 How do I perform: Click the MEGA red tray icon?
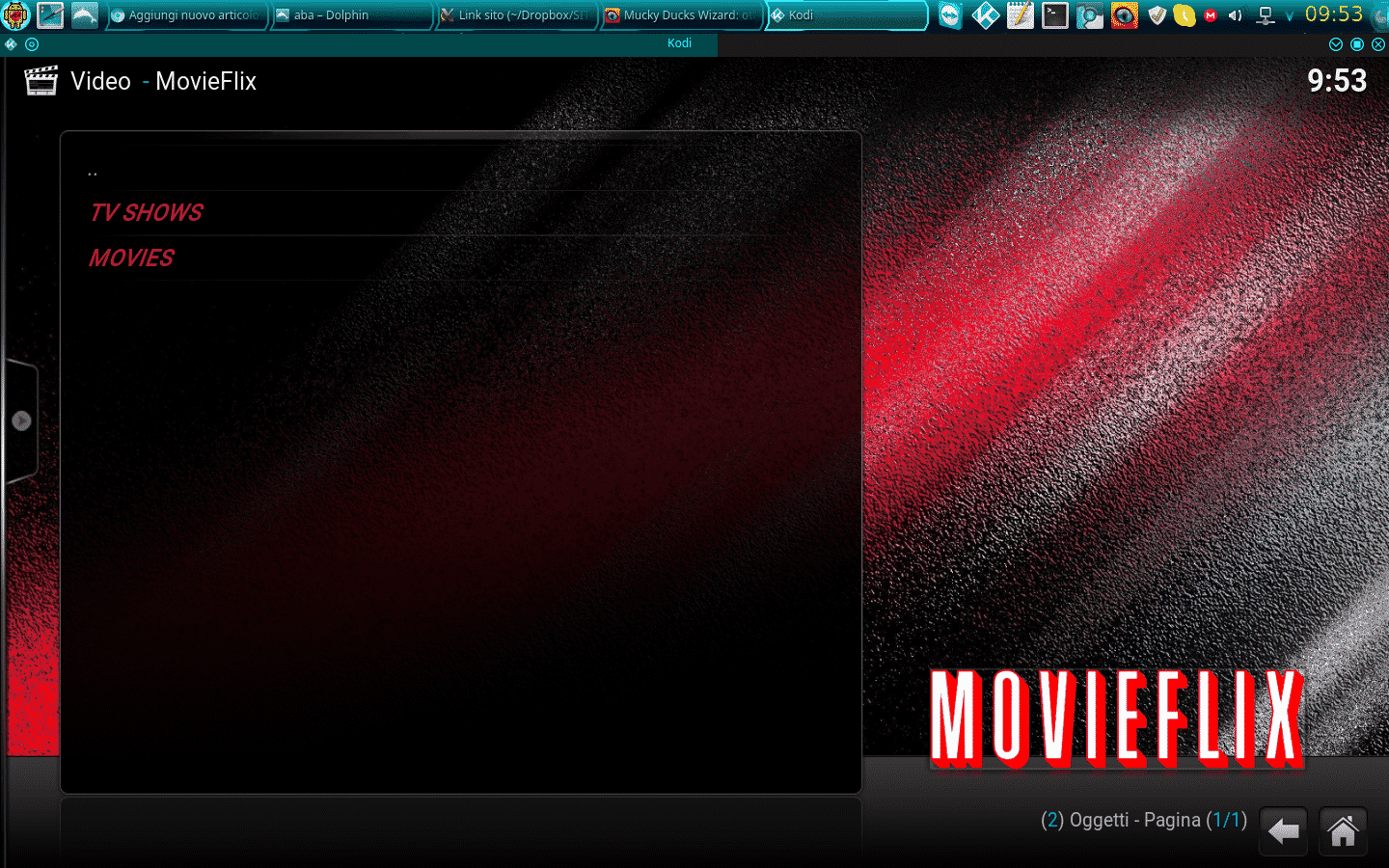click(1211, 15)
